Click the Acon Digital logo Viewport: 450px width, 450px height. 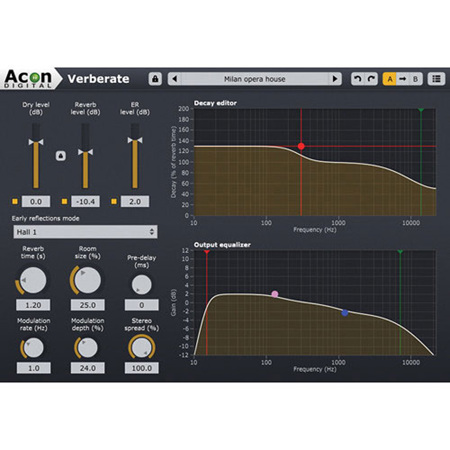coord(29,79)
